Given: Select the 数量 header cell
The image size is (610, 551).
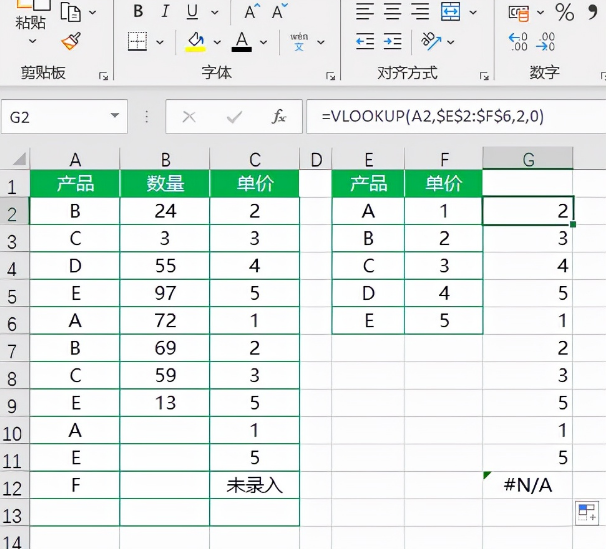Looking at the screenshot, I should (165, 183).
